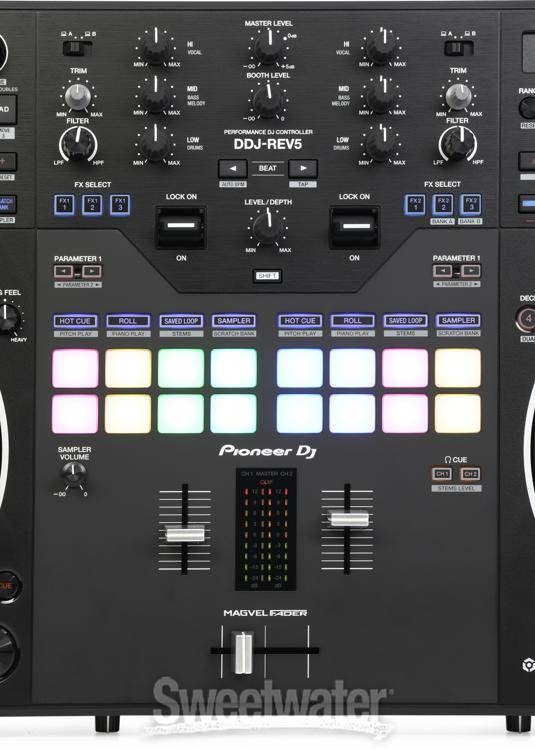535x750 pixels.
Task: Click the LEVEL/DEPTH knob
Action: click(x=268, y=227)
